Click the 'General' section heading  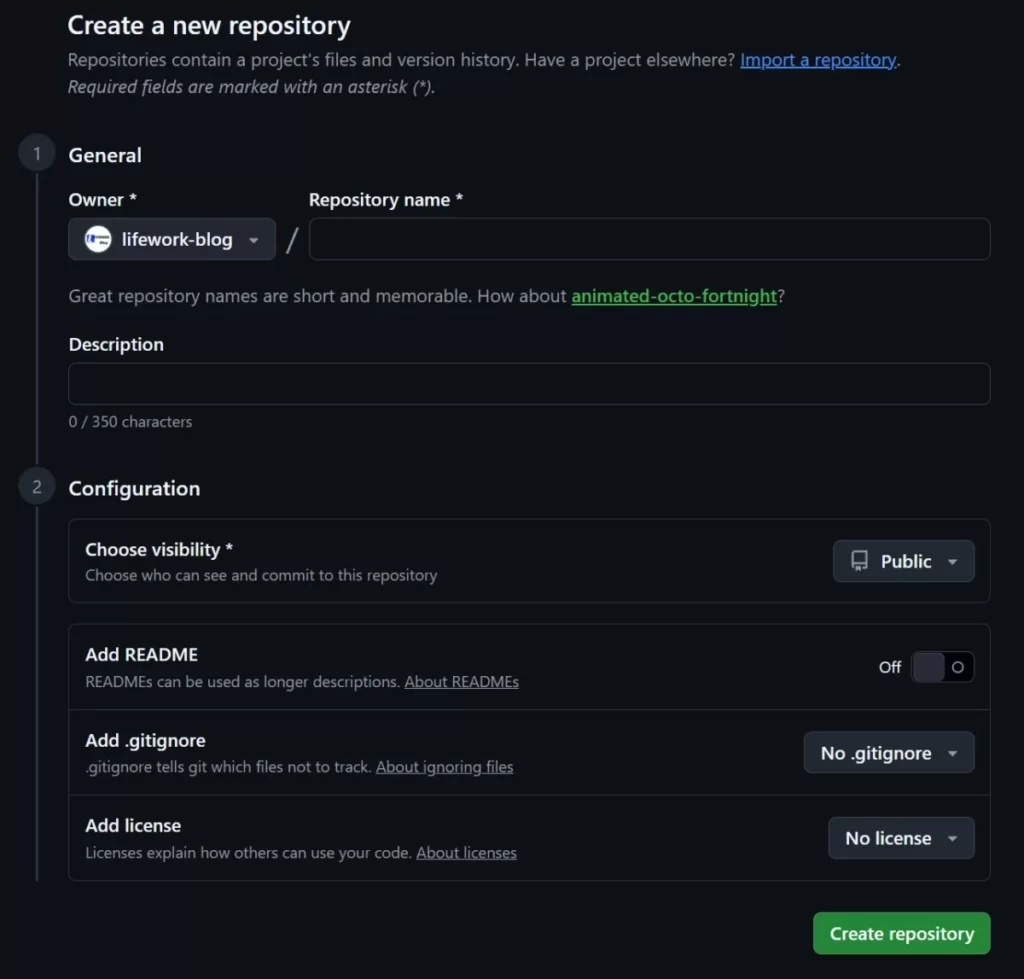[105, 155]
